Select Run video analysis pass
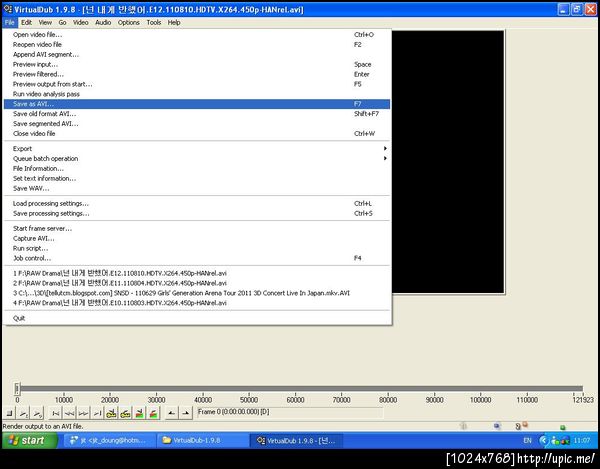600x469 pixels. coord(197,94)
